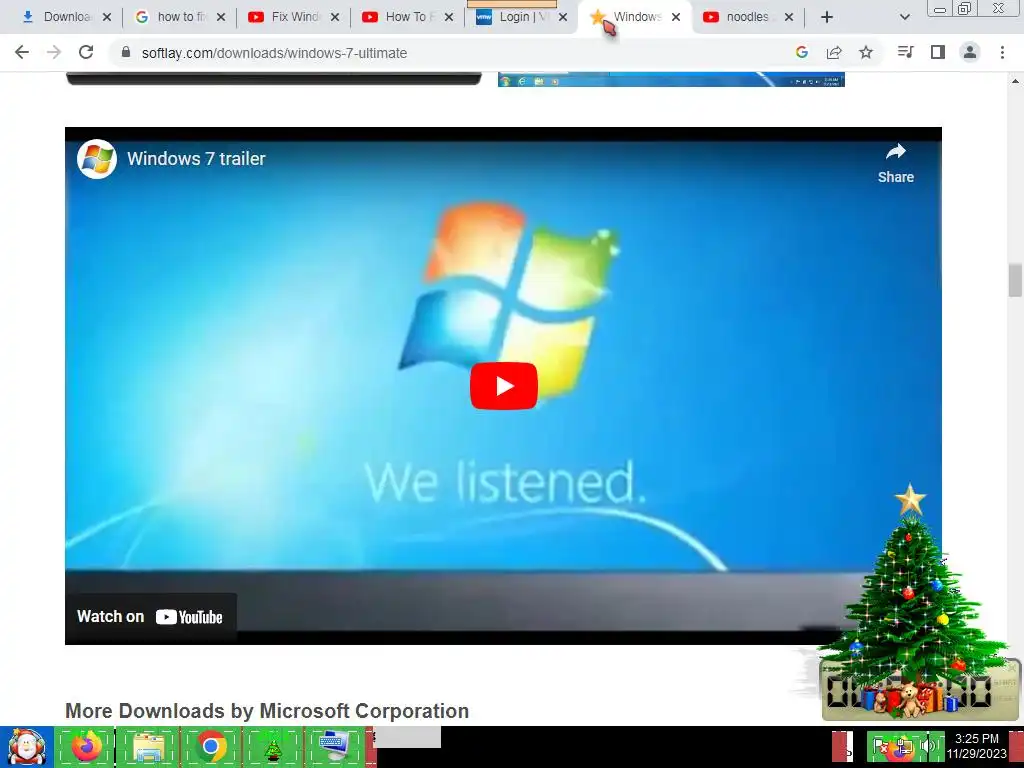
Task: Open the Santa Start button
Action: click(x=26, y=747)
